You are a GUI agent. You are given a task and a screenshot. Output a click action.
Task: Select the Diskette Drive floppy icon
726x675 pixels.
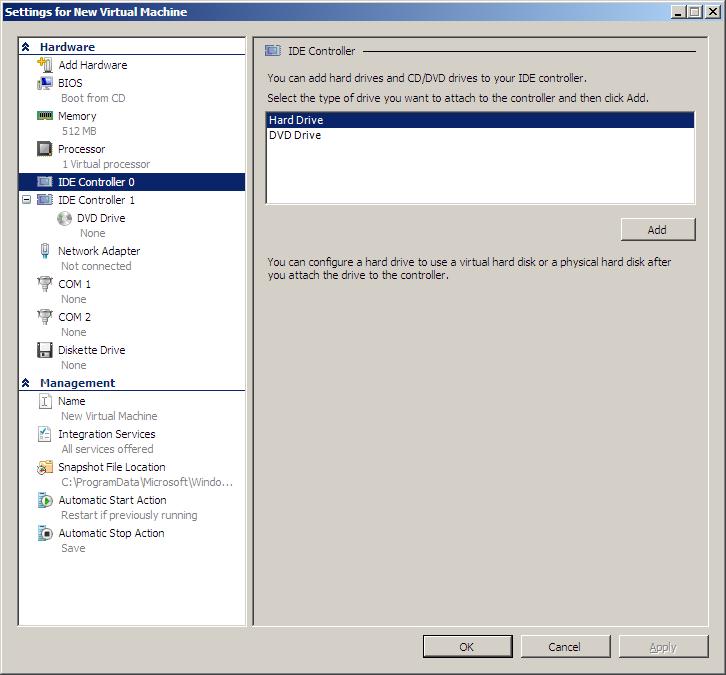click(44, 350)
